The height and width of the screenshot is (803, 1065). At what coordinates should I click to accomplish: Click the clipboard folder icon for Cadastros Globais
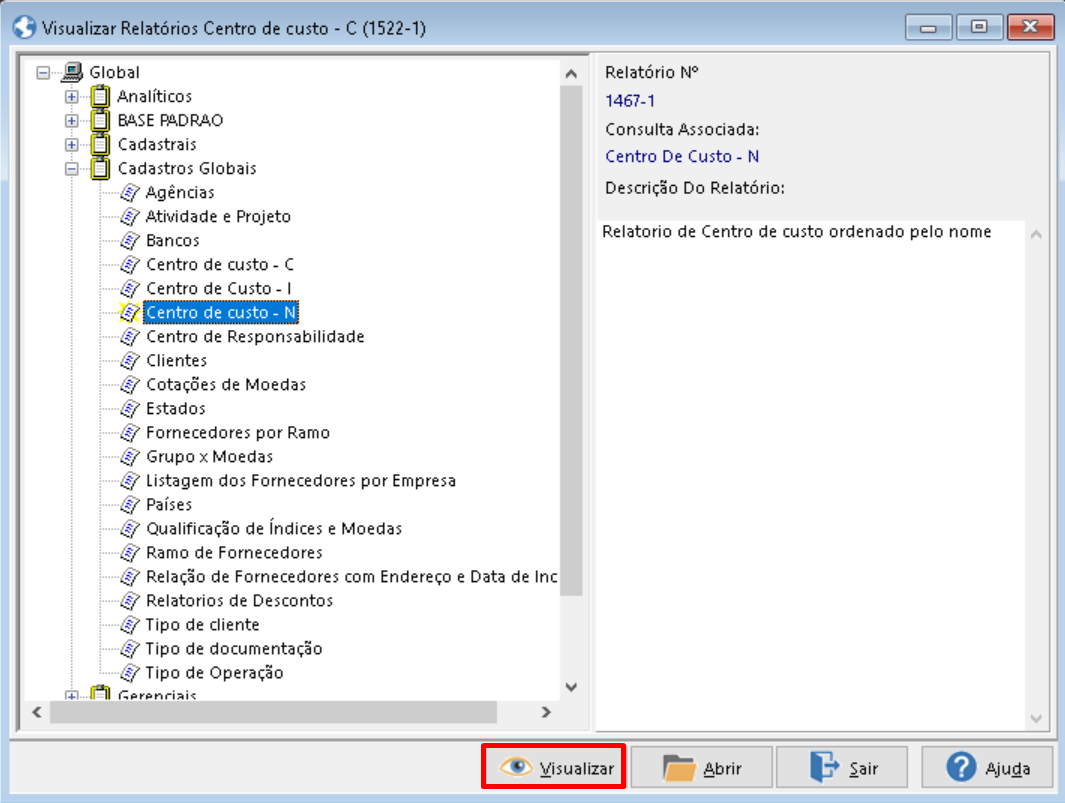click(100, 168)
